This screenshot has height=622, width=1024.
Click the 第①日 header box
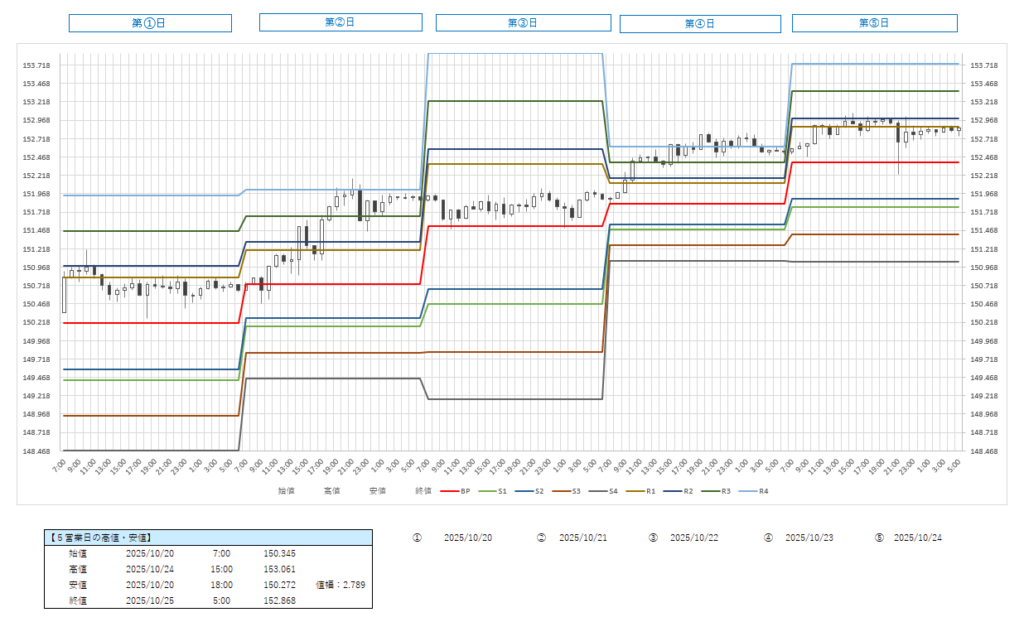tap(150, 23)
